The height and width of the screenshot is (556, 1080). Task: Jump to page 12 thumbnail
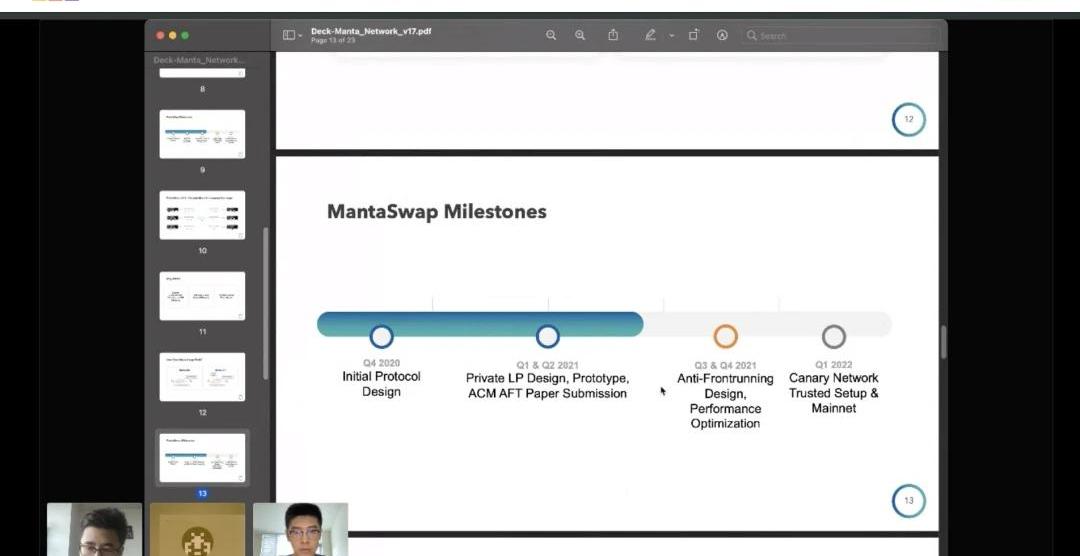click(202, 377)
